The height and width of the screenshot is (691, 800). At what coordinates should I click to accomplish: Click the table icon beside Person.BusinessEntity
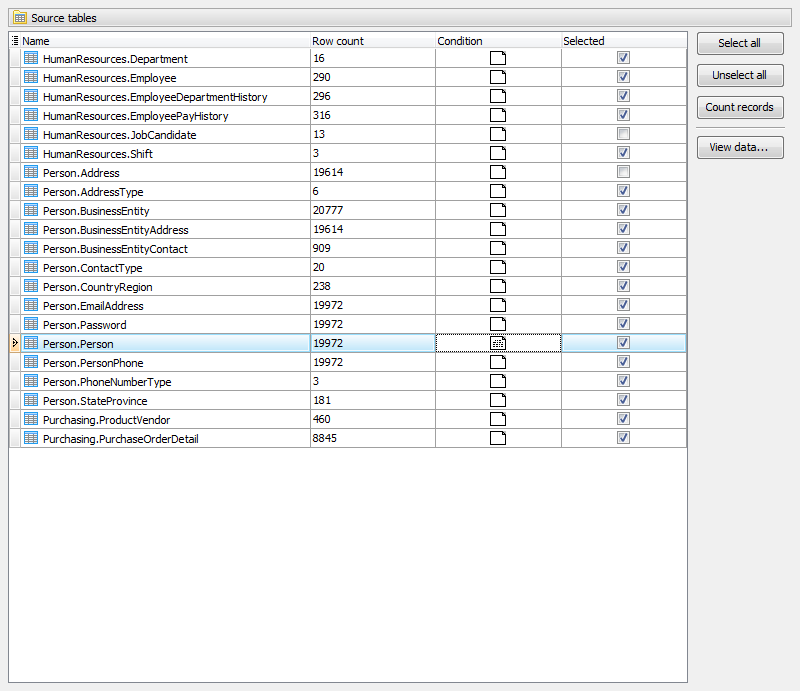tap(30, 210)
